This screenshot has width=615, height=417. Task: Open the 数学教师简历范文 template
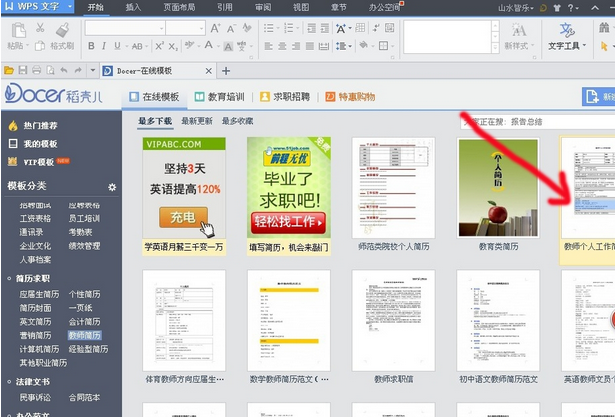pyautogui.click(x=289, y=320)
